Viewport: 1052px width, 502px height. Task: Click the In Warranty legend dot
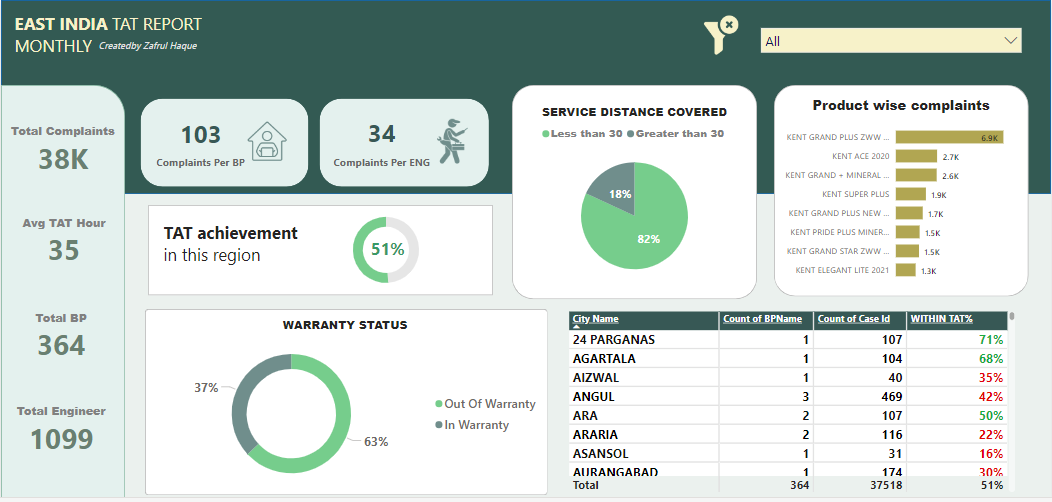pos(439,425)
